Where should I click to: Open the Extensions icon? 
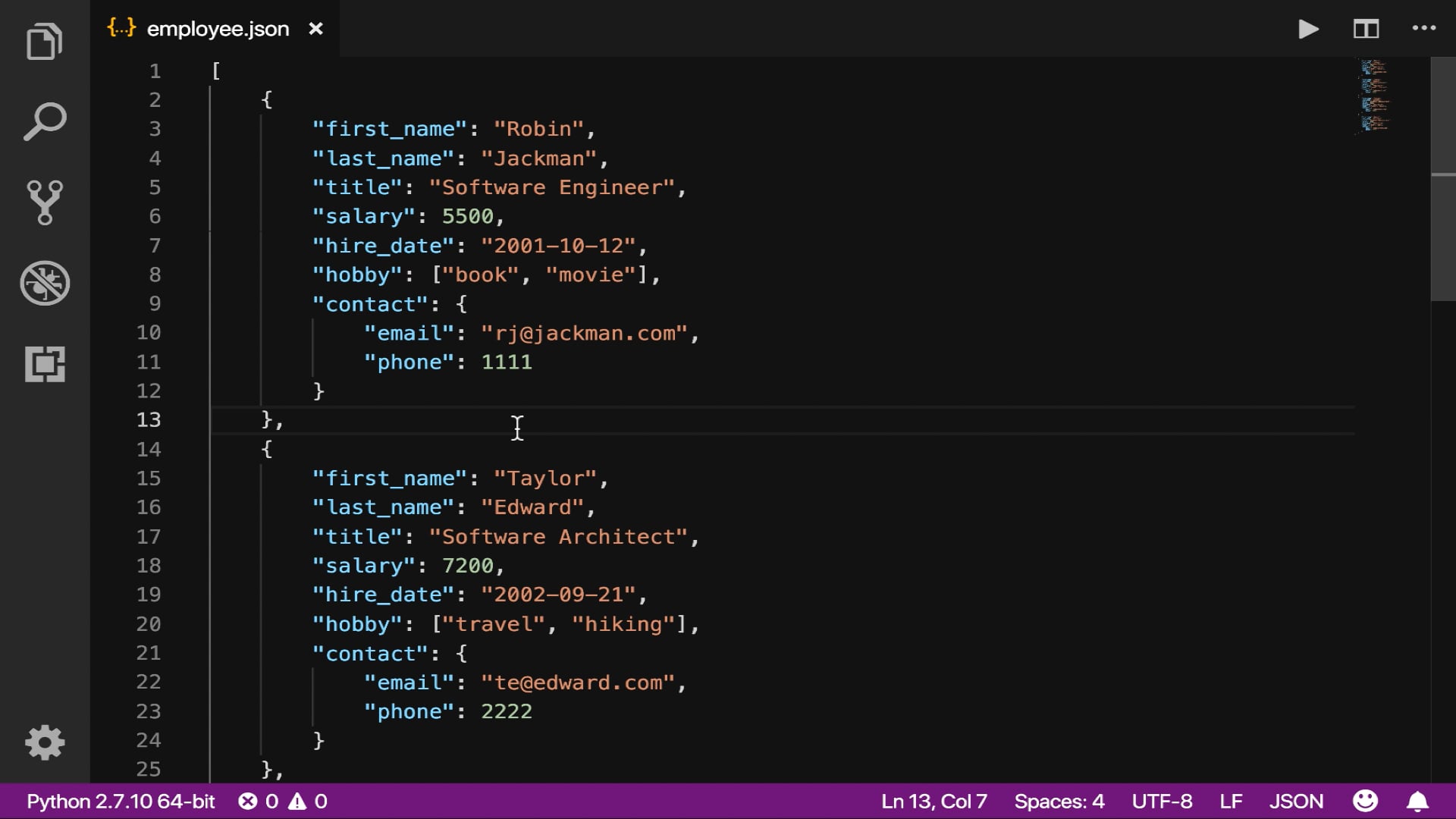pyautogui.click(x=44, y=364)
